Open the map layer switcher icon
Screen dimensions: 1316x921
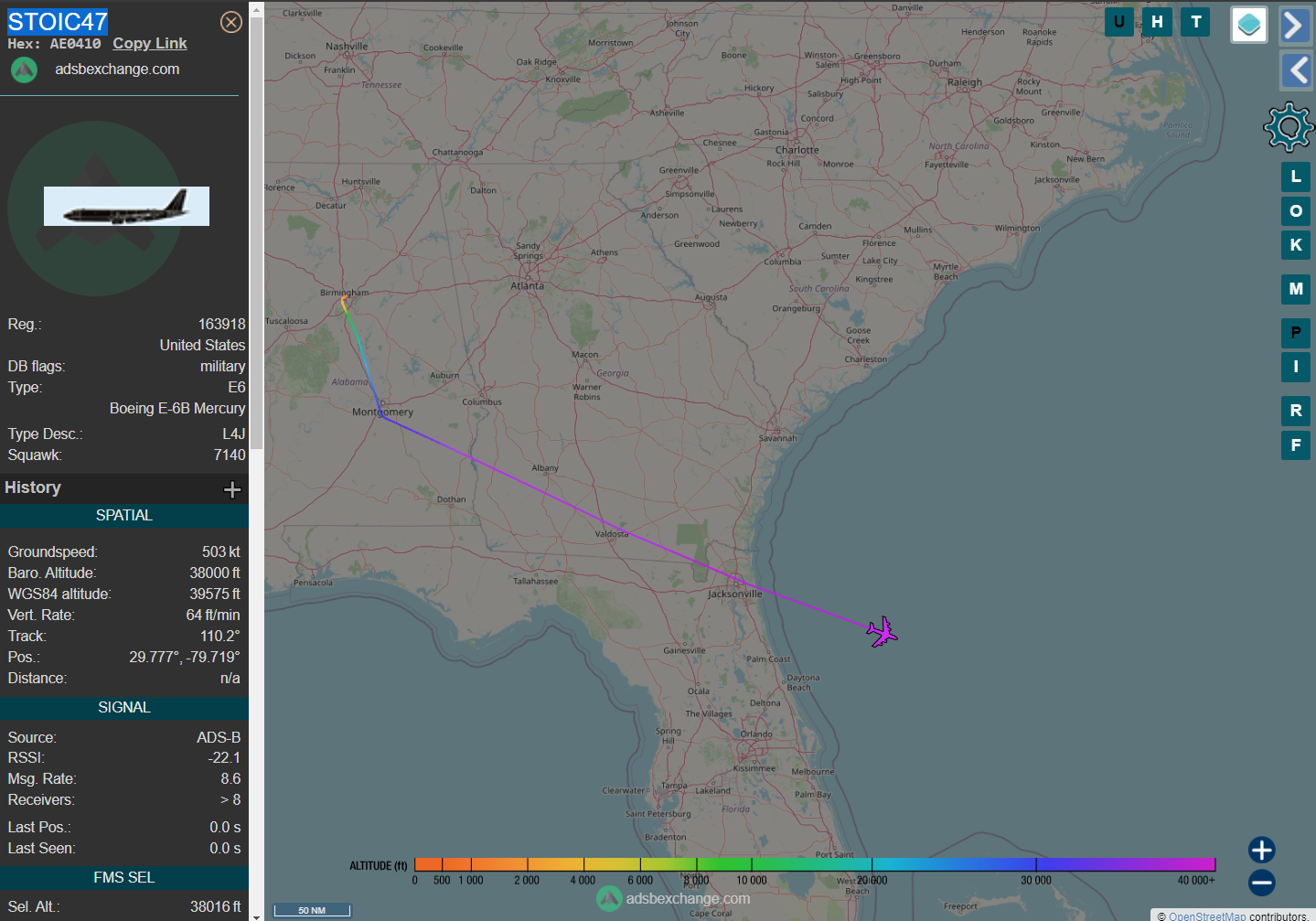[x=1249, y=25]
